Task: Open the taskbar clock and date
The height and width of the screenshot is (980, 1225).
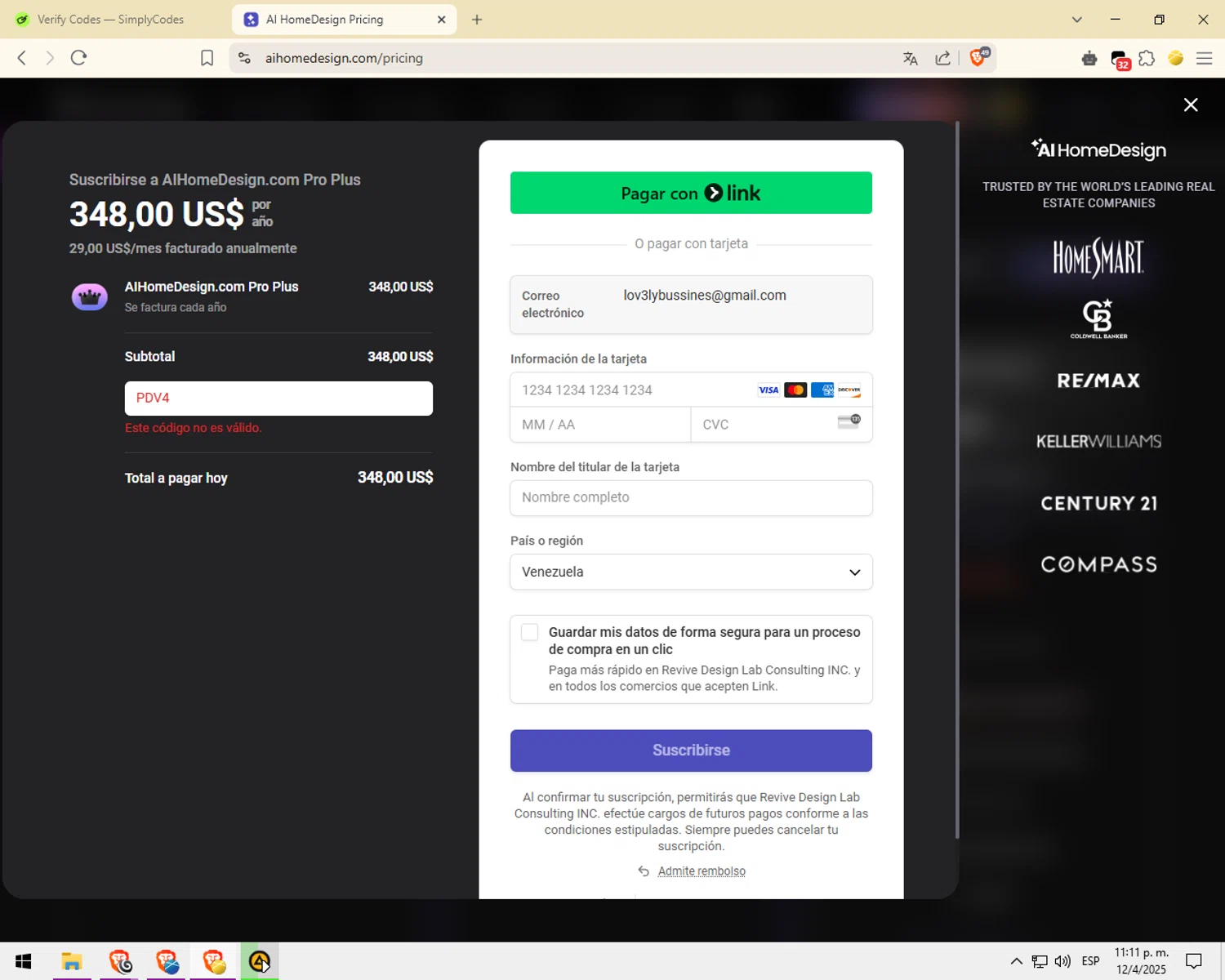Action: pos(1142,961)
